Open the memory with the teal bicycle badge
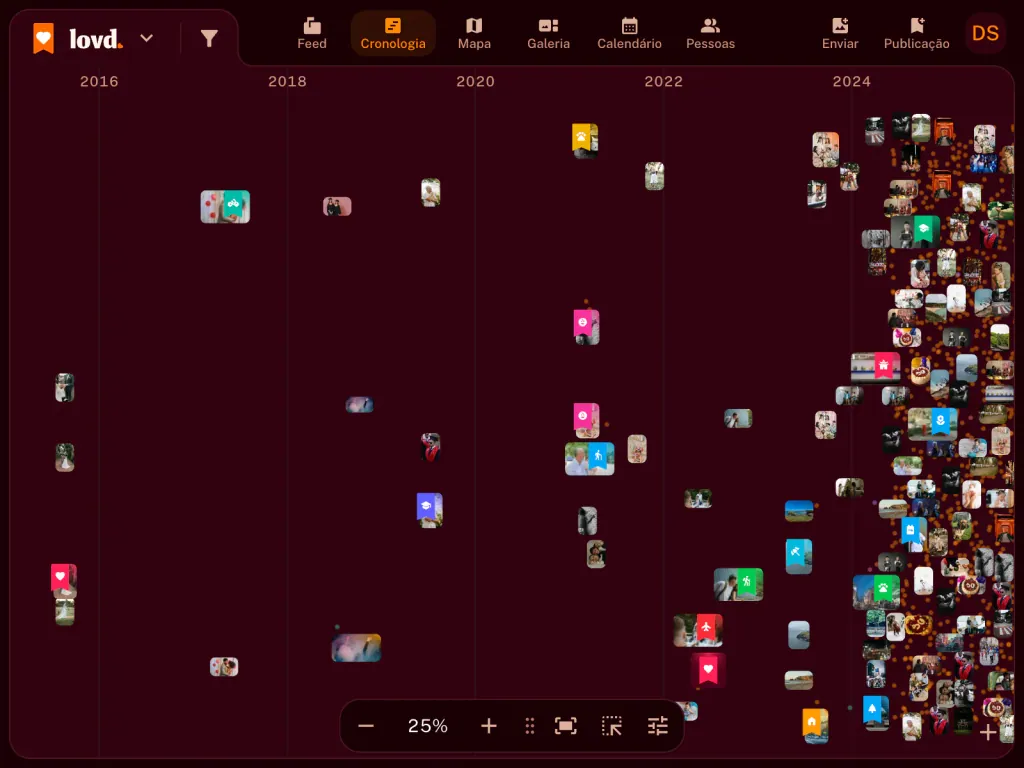Screen dimensions: 1024x768 225,206
